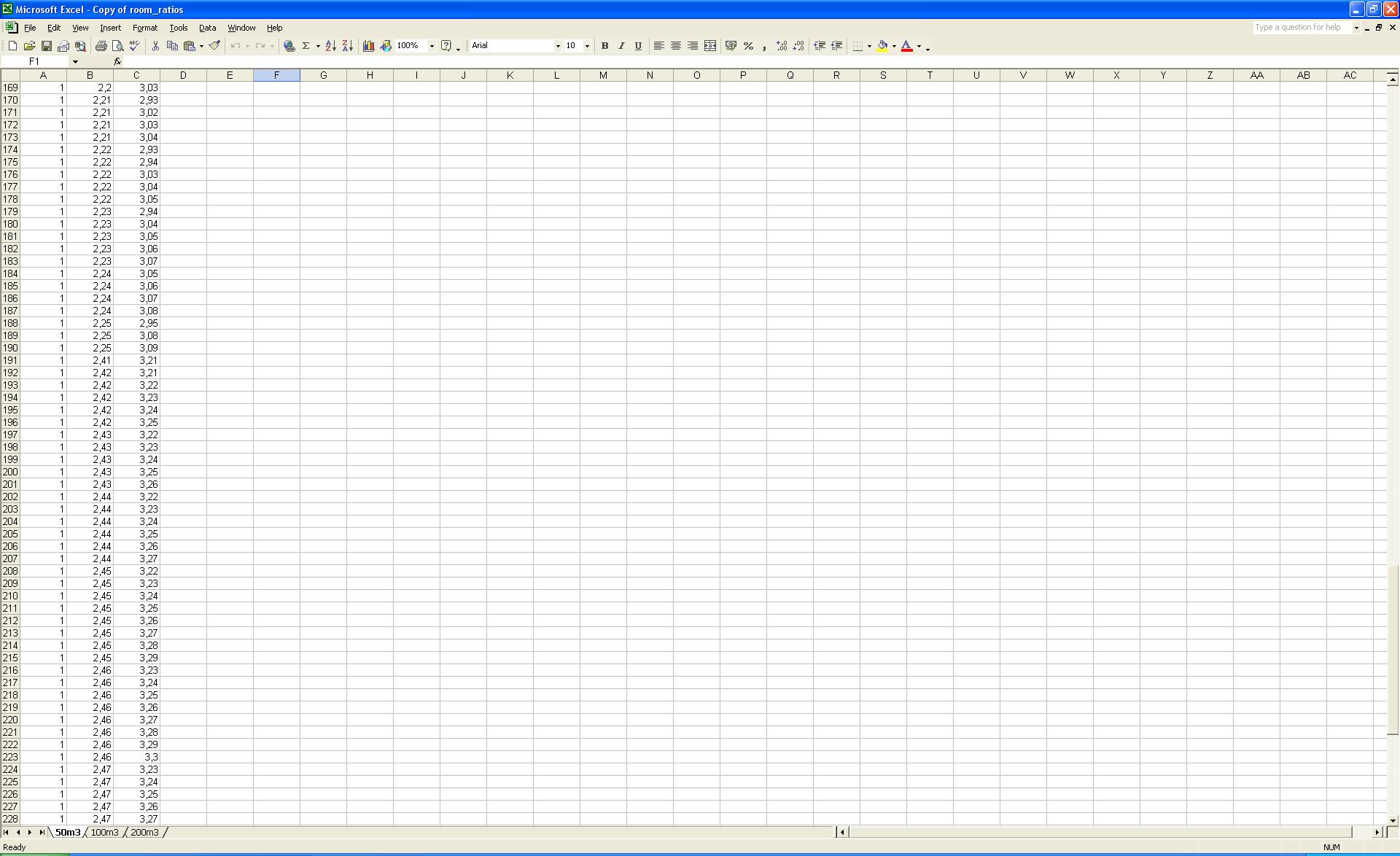This screenshot has height=856, width=1400.
Task: Click the AutoSum sigma icon
Action: point(306,46)
